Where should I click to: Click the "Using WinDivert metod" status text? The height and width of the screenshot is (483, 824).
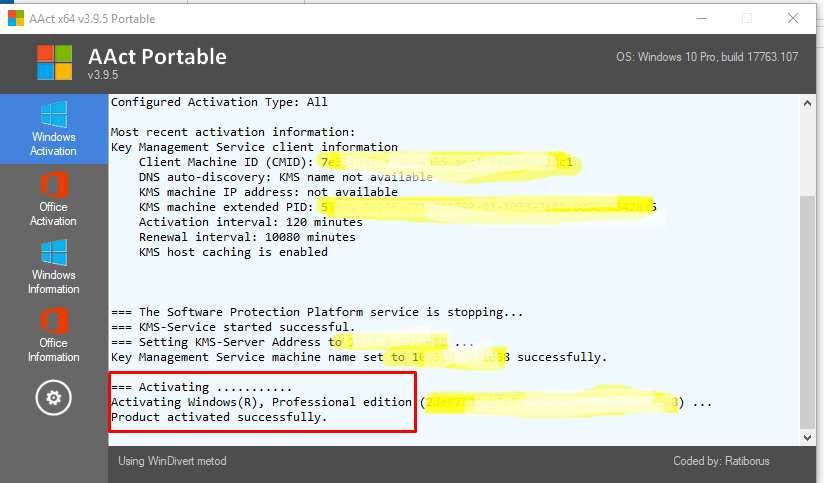[172, 461]
